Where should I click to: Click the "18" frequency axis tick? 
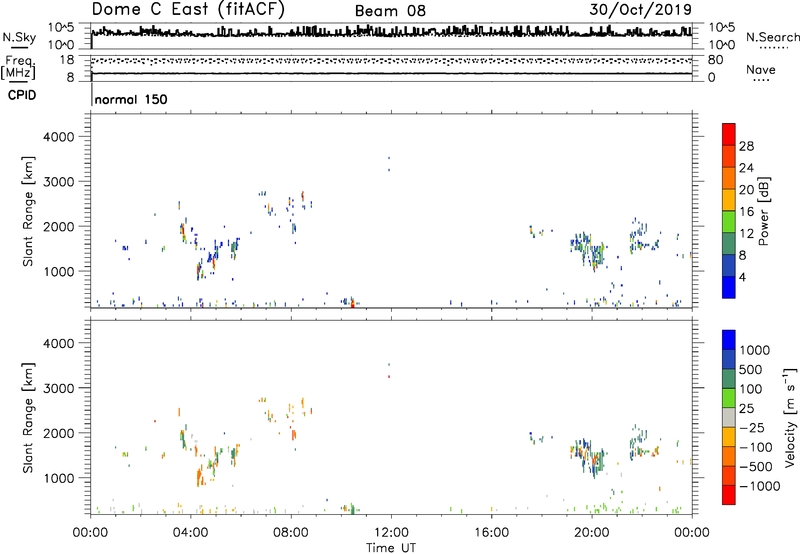pos(67,60)
